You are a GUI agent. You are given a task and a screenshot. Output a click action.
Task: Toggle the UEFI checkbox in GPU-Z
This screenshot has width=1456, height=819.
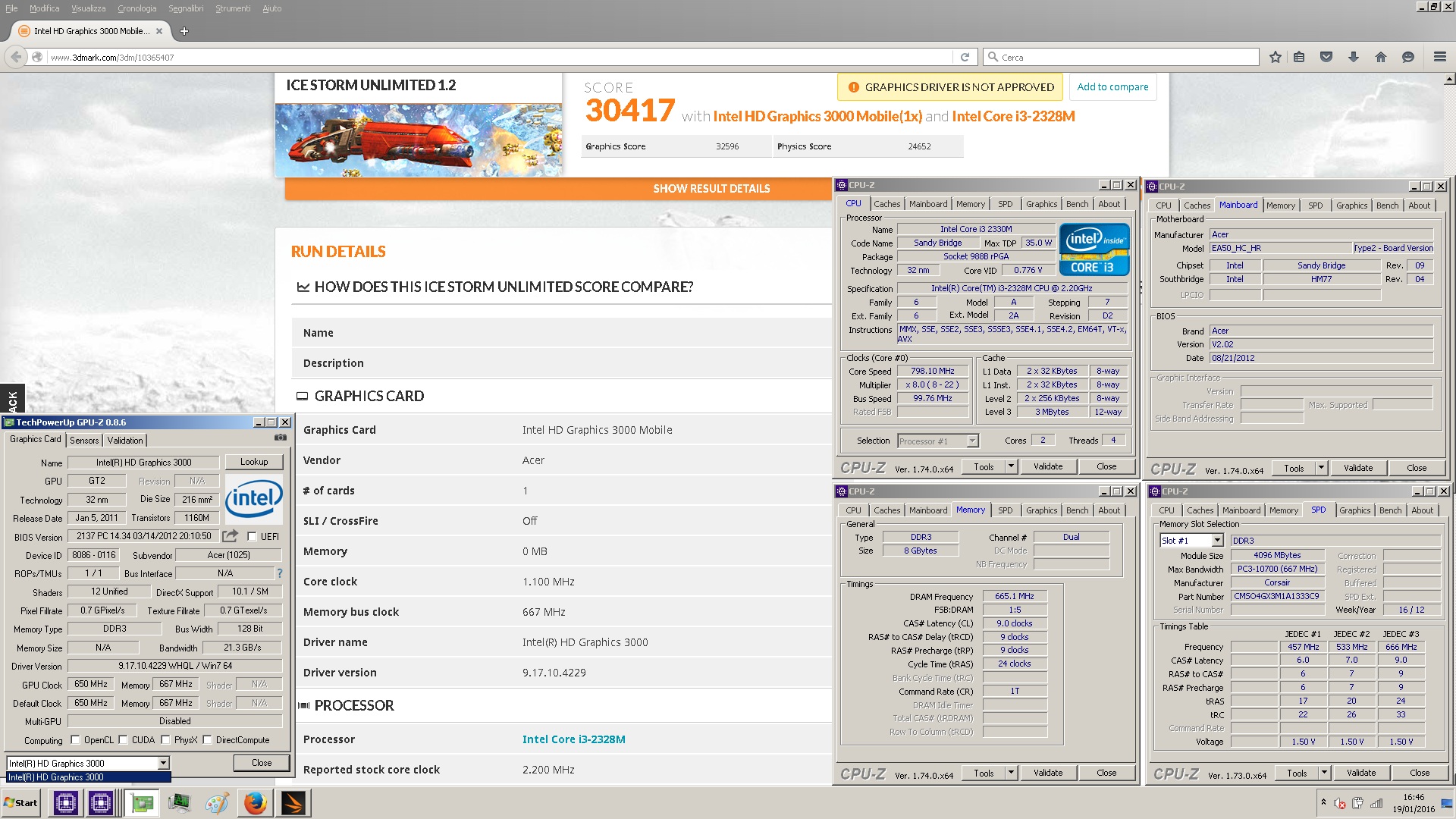pos(252,536)
